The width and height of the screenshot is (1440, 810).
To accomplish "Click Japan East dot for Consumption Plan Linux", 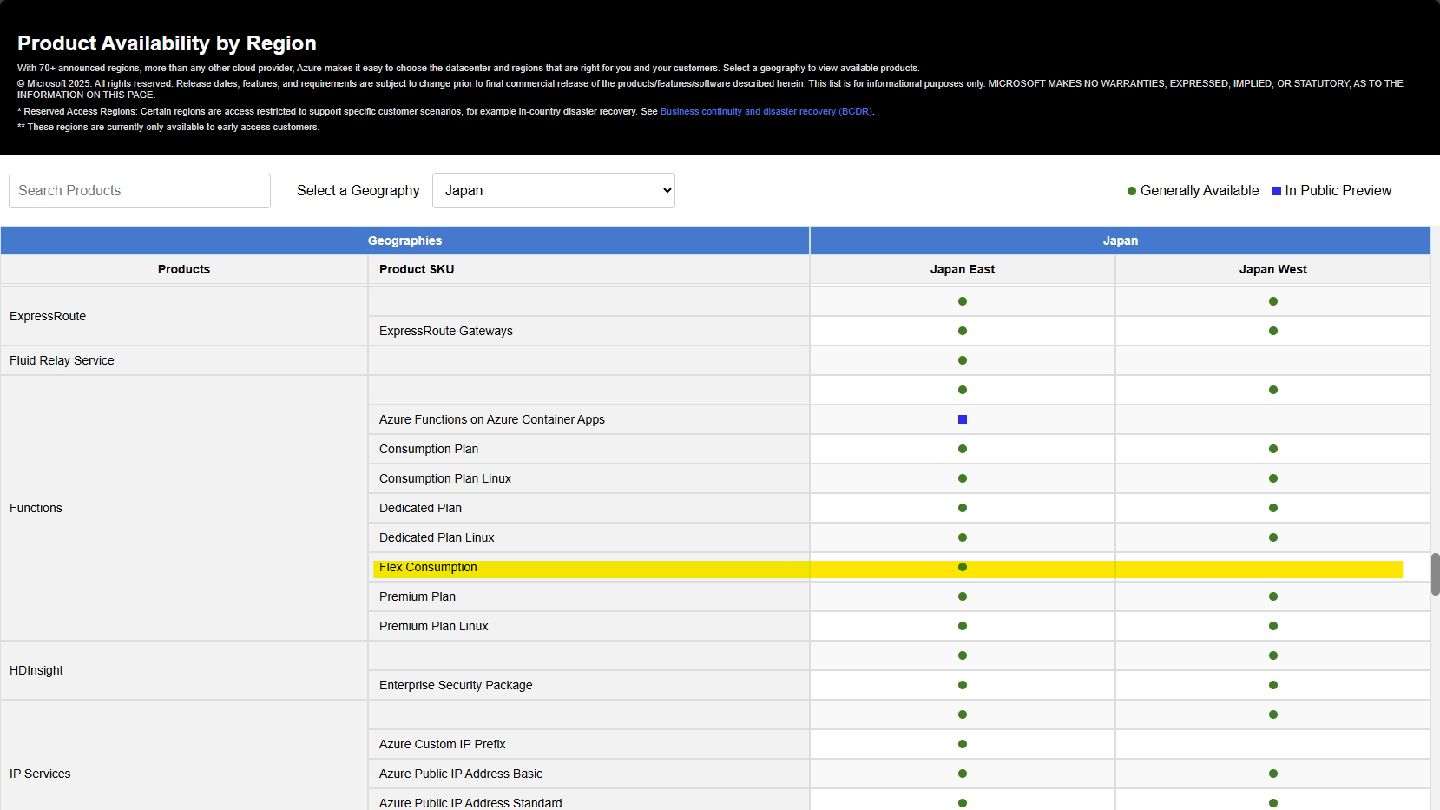I will (962, 479).
